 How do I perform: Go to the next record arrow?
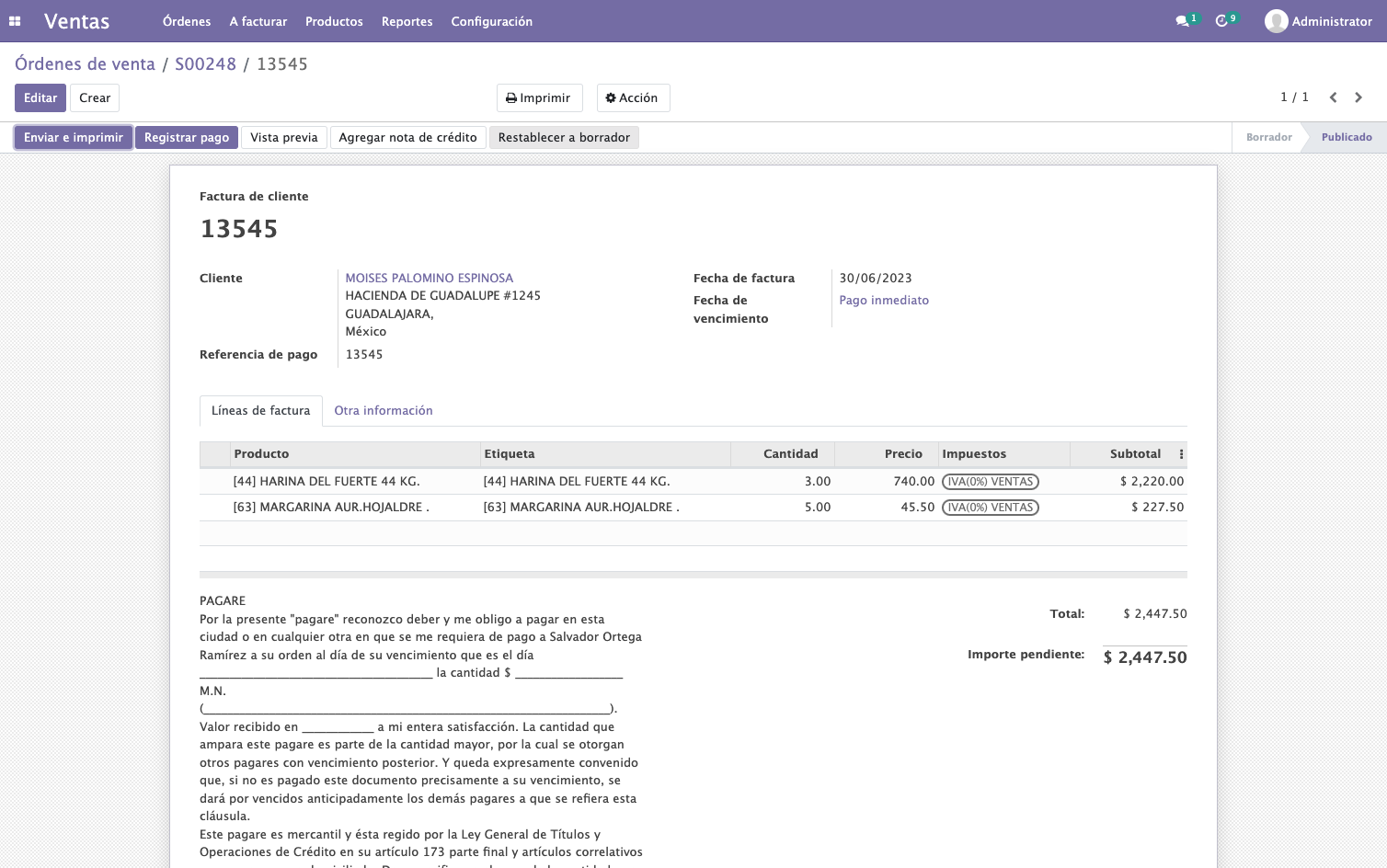pos(1358,97)
